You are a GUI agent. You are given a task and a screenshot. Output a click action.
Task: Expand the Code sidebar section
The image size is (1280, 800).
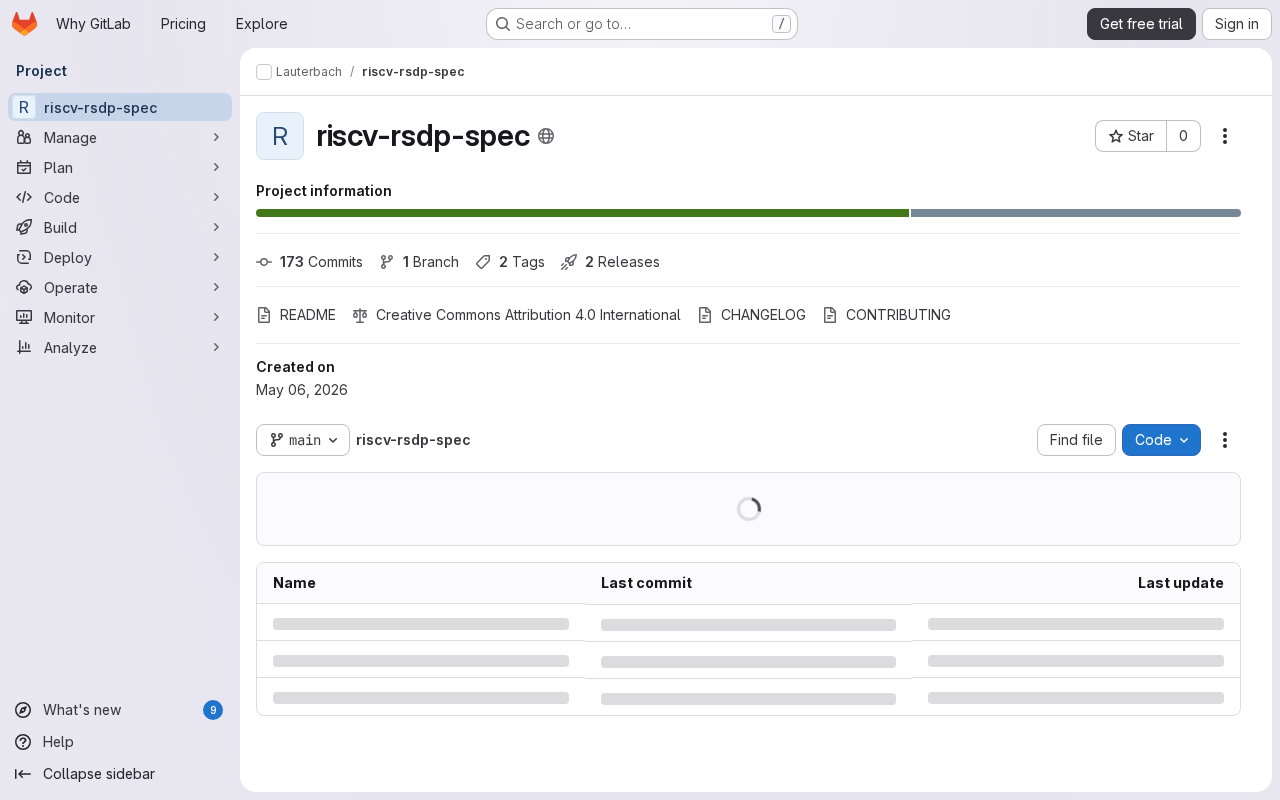tap(216, 197)
